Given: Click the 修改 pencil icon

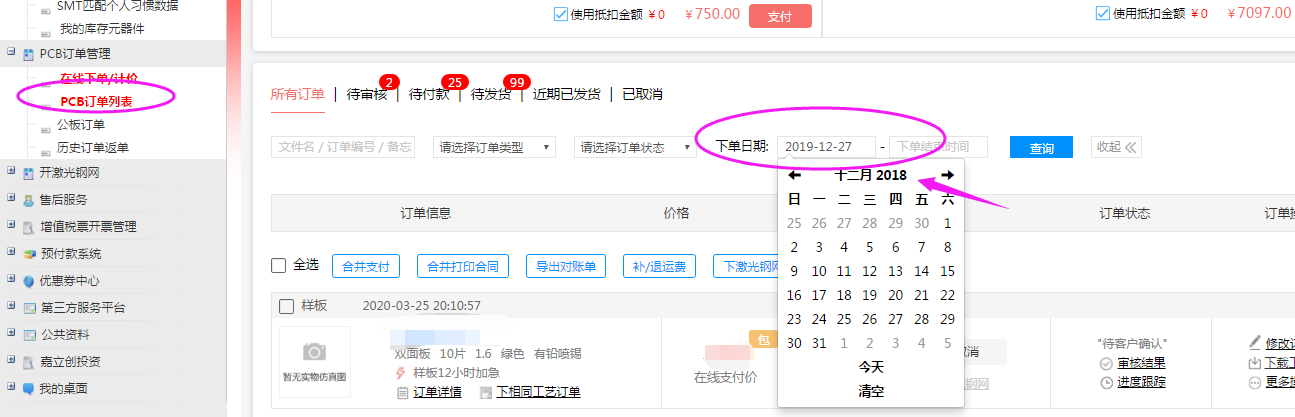Looking at the screenshot, I should [1255, 343].
